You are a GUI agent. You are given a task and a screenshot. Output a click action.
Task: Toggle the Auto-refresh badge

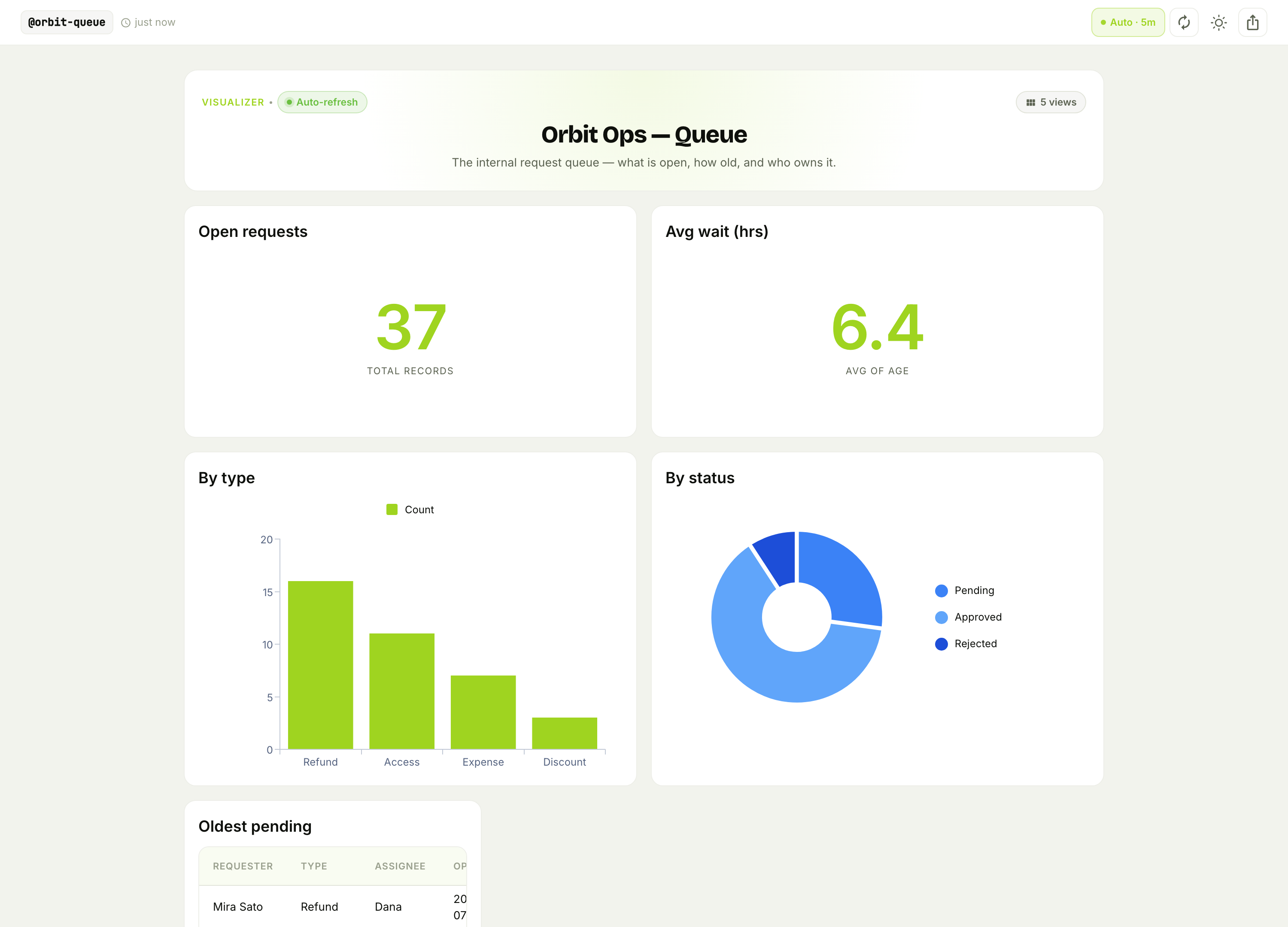[x=322, y=102]
